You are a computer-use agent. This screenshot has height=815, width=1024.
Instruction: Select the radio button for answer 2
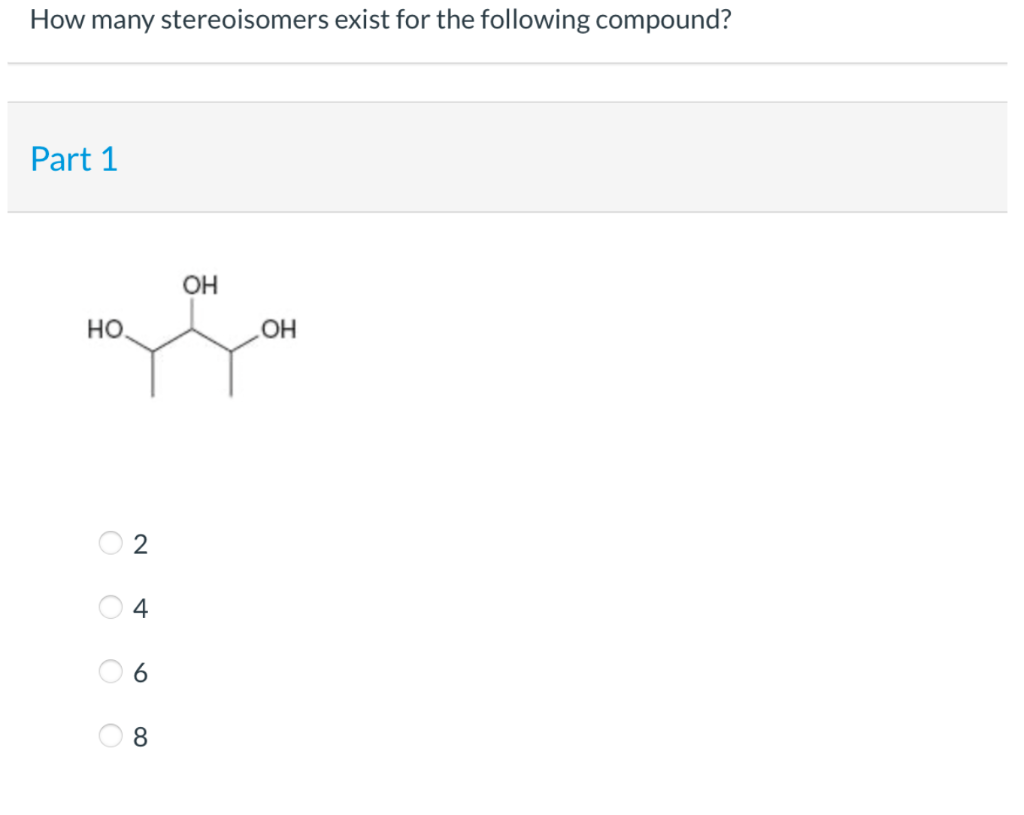point(110,543)
